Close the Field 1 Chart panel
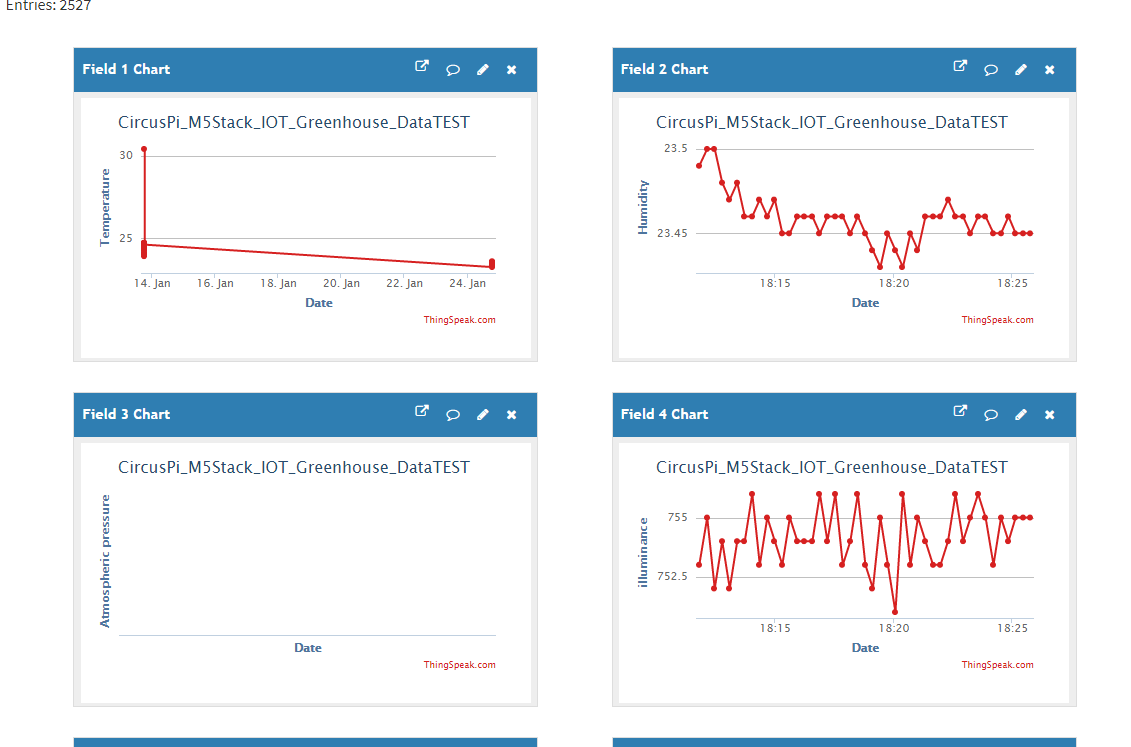The width and height of the screenshot is (1131, 747). (511, 70)
